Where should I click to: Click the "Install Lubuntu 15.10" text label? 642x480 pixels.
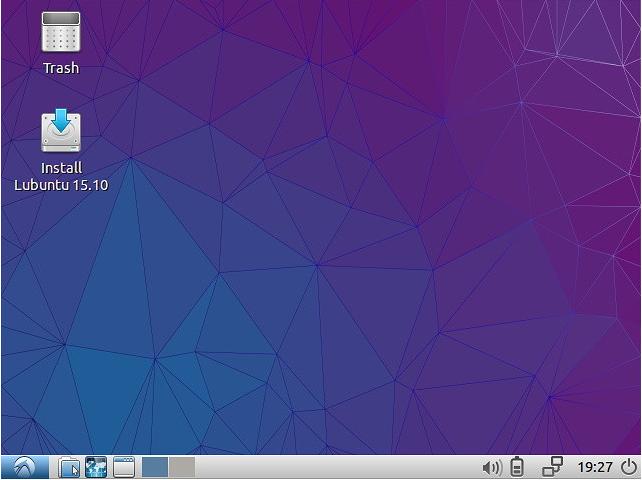61,176
